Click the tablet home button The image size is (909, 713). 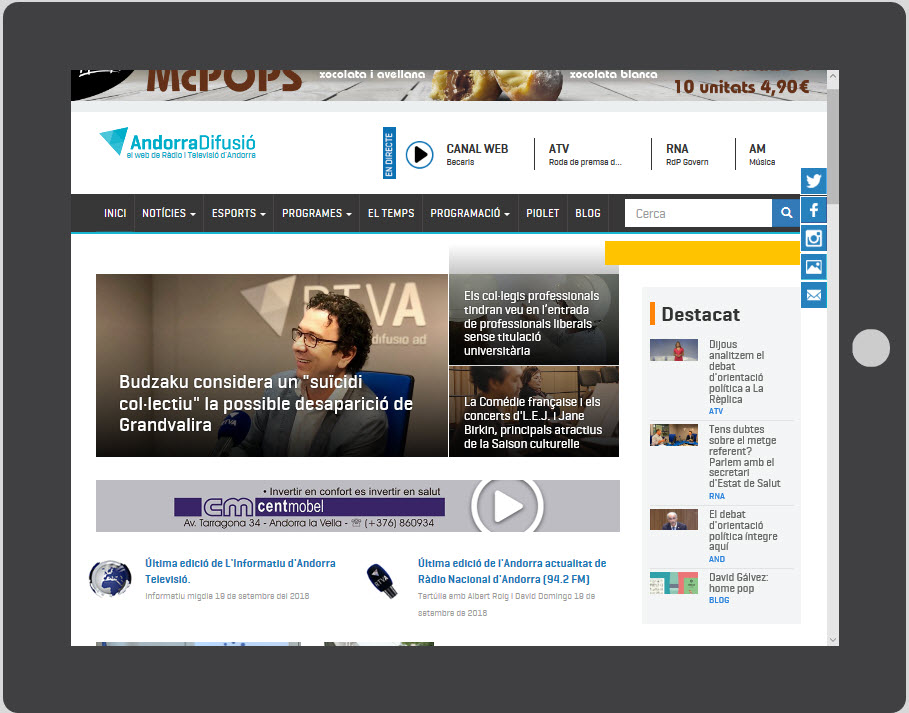pos(871,348)
